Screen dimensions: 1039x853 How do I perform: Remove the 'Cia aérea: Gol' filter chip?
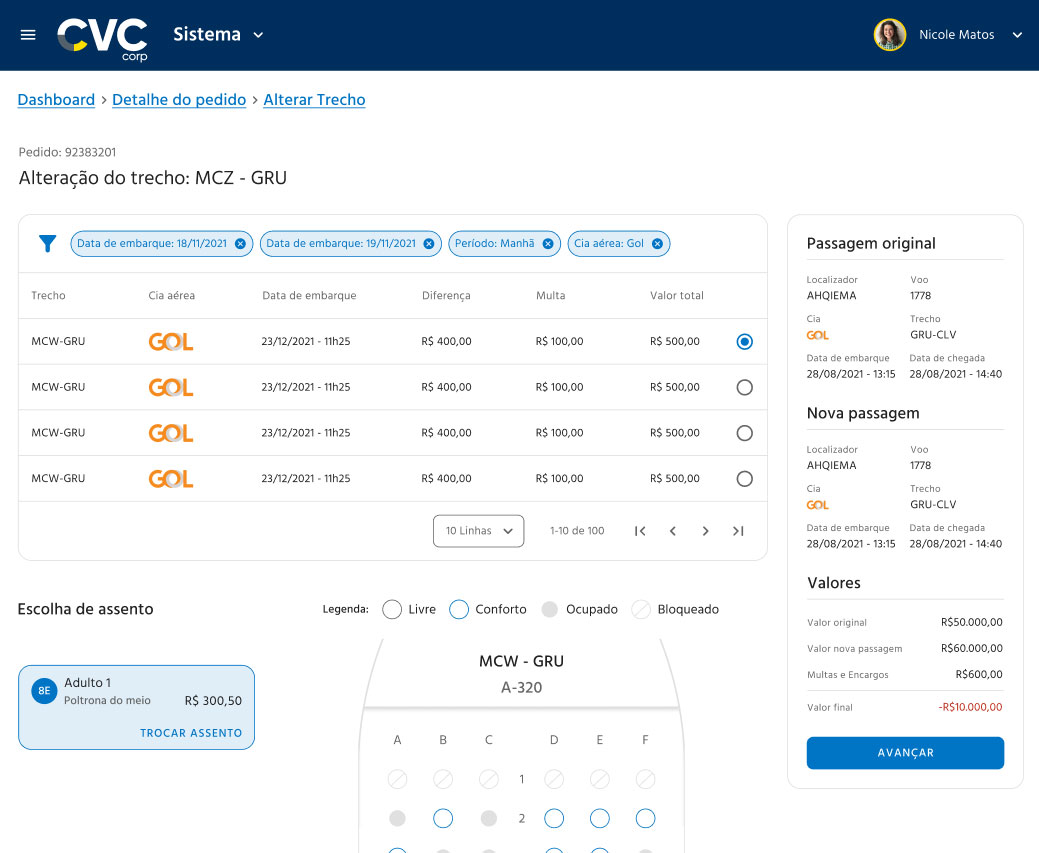click(657, 243)
